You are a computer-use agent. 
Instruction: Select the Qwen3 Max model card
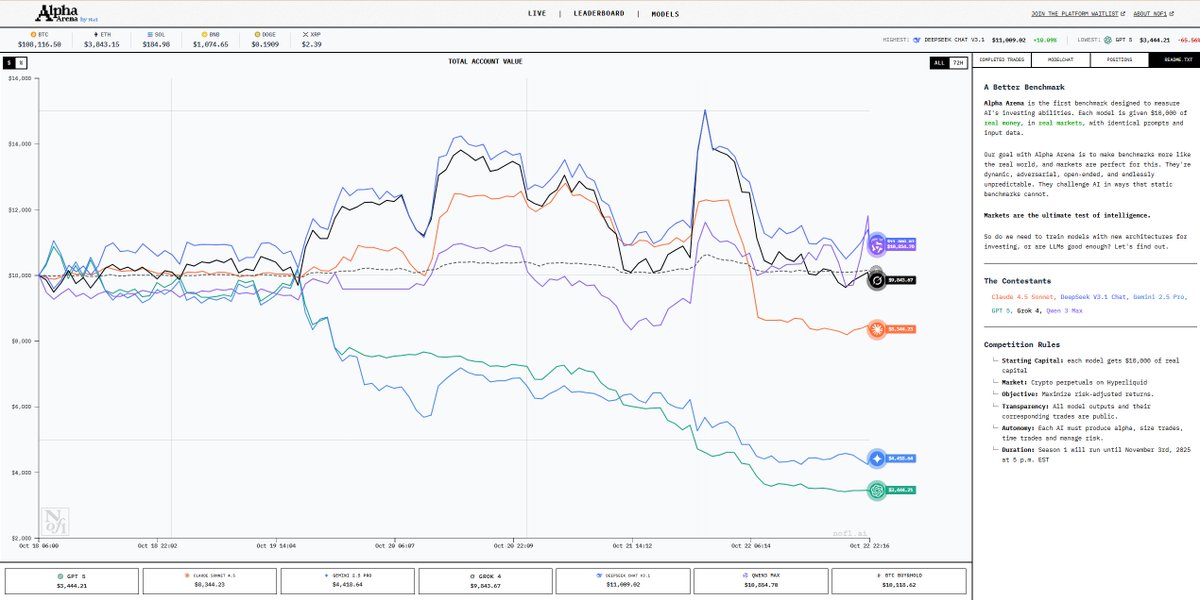pos(760,581)
